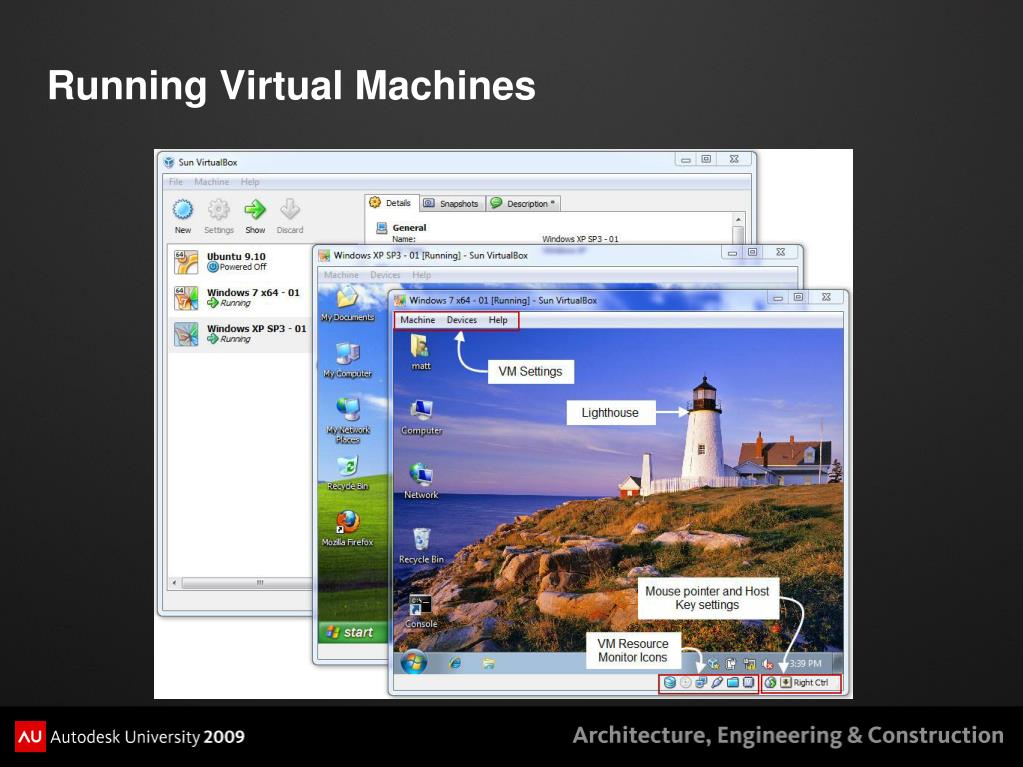The height and width of the screenshot is (767, 1023).
Task: Open Help menu in Windows 7 VM window
Action: click(498, 320)
